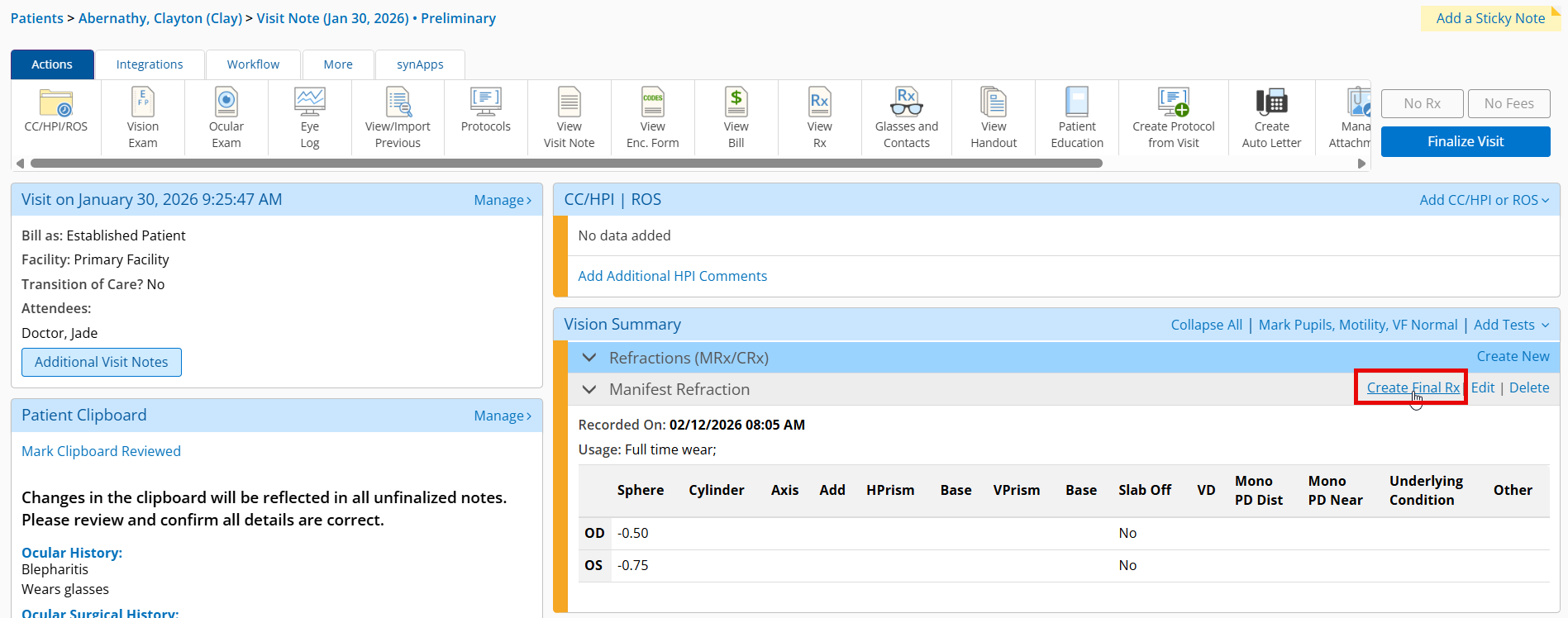Open the Eye Log chart icon
The height and width of the screenshot is (618, 1568).
310,102
